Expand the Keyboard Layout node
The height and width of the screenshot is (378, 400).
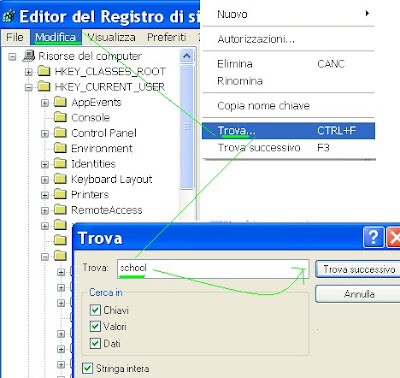click(45, 180)
